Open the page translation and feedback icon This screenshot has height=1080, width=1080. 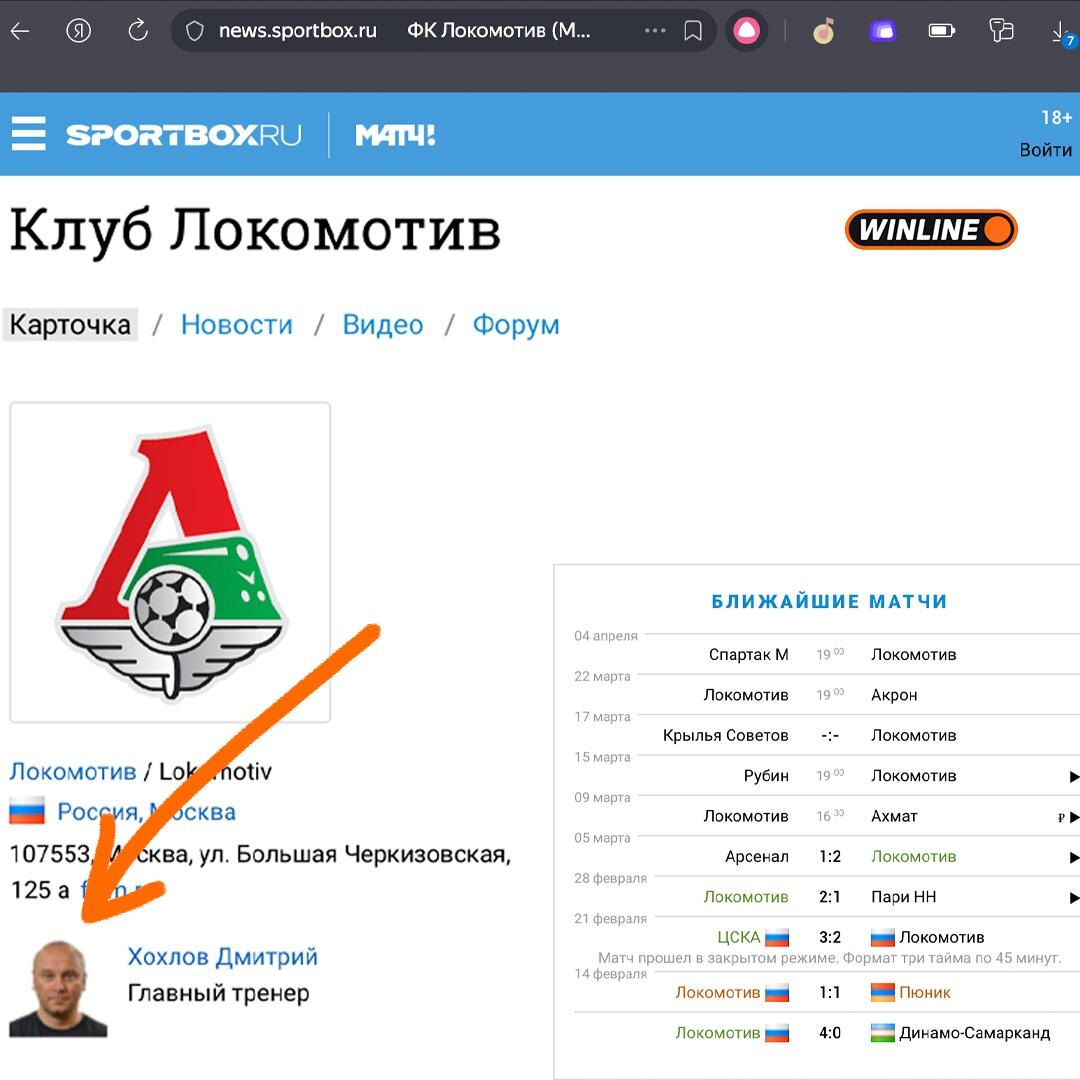coord(1001,31)
